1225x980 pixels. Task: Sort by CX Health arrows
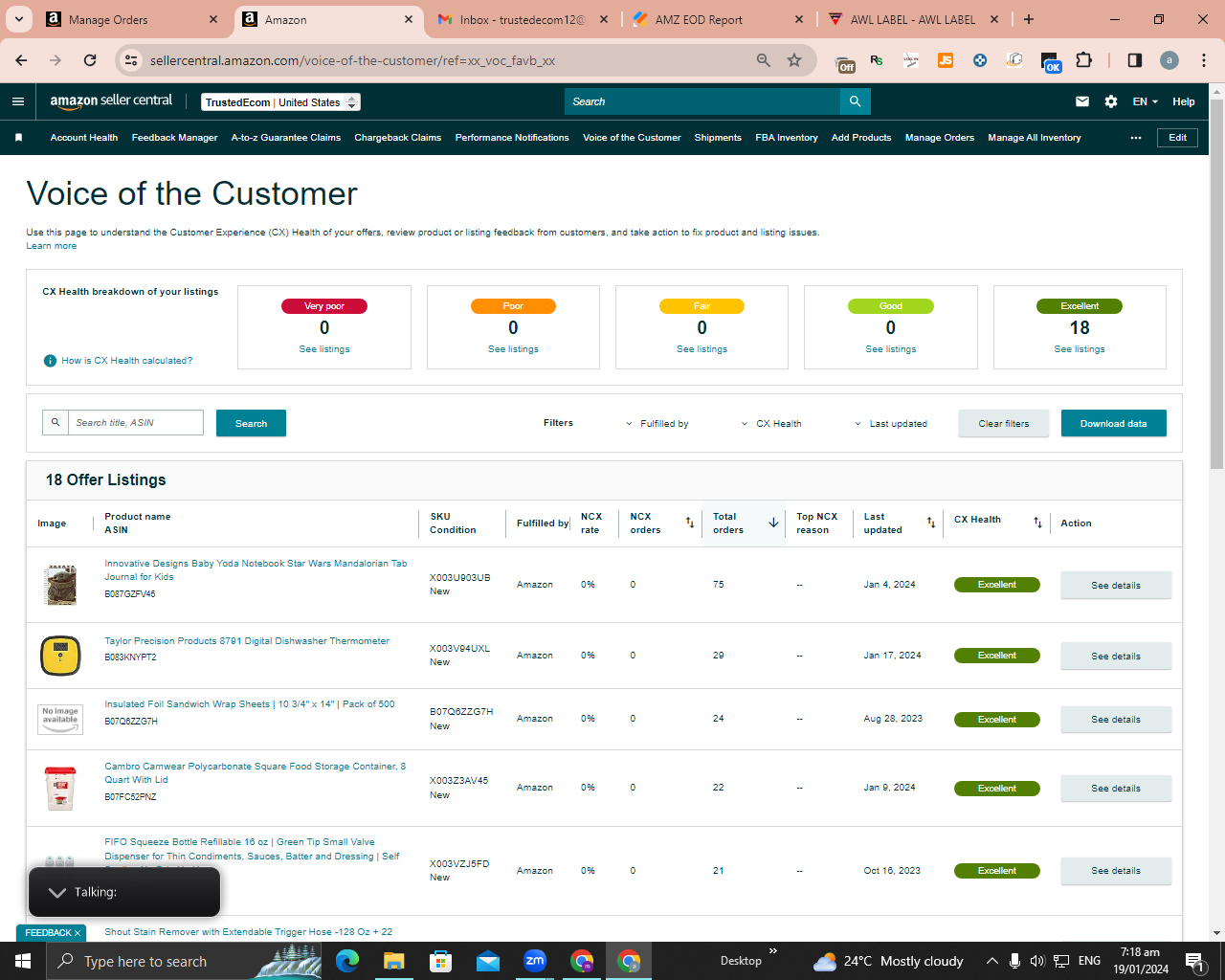pos(1038,523)
